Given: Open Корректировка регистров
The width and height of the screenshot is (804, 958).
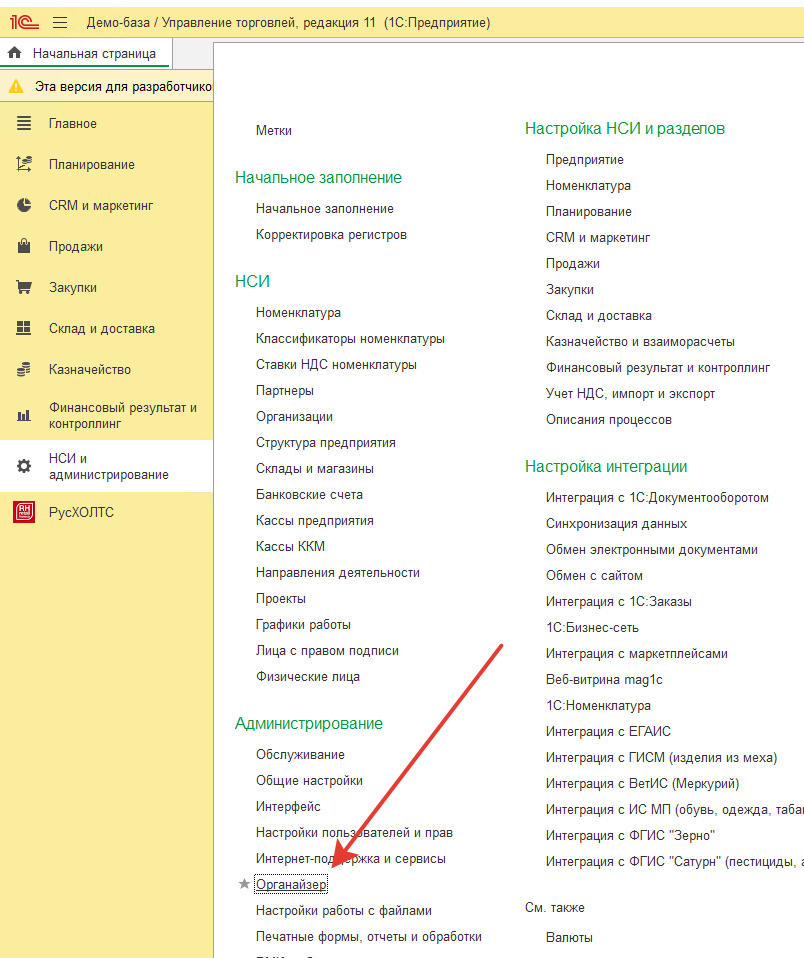Looking at the screenshot, I should 331,235.
